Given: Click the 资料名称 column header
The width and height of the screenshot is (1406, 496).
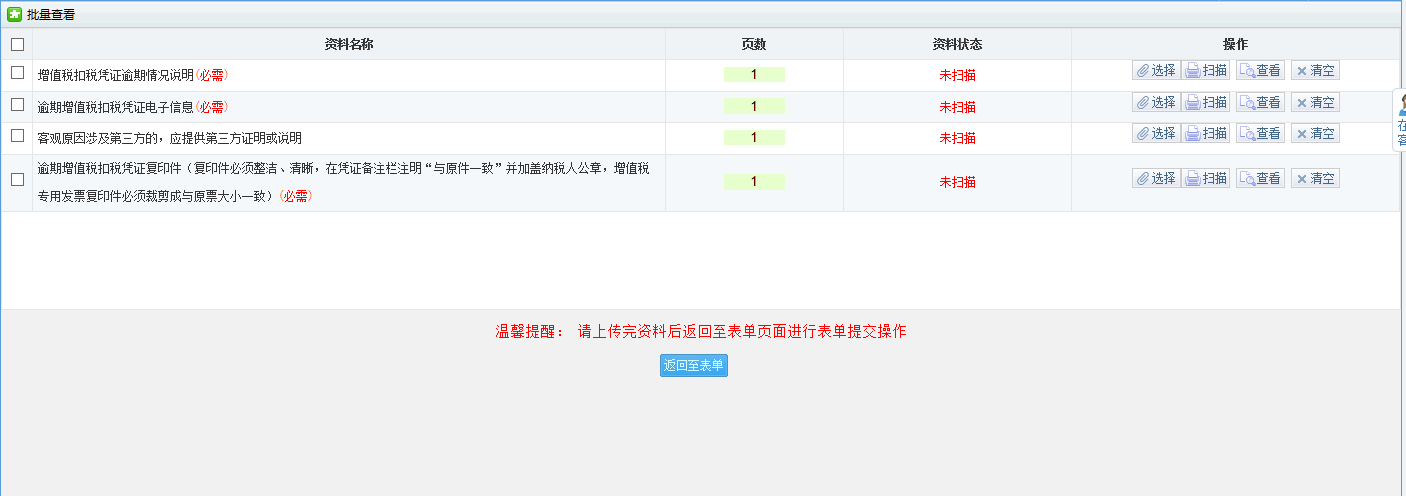Looking at the screenshot, I should (349, 44).
